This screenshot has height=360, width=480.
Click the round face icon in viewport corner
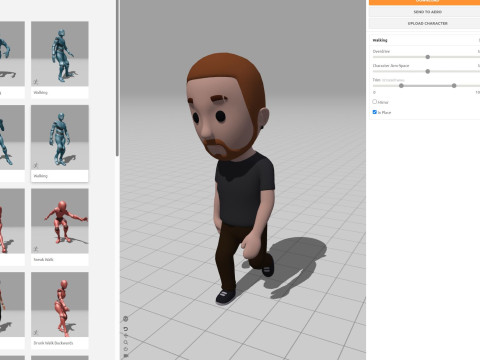[126, 319]
